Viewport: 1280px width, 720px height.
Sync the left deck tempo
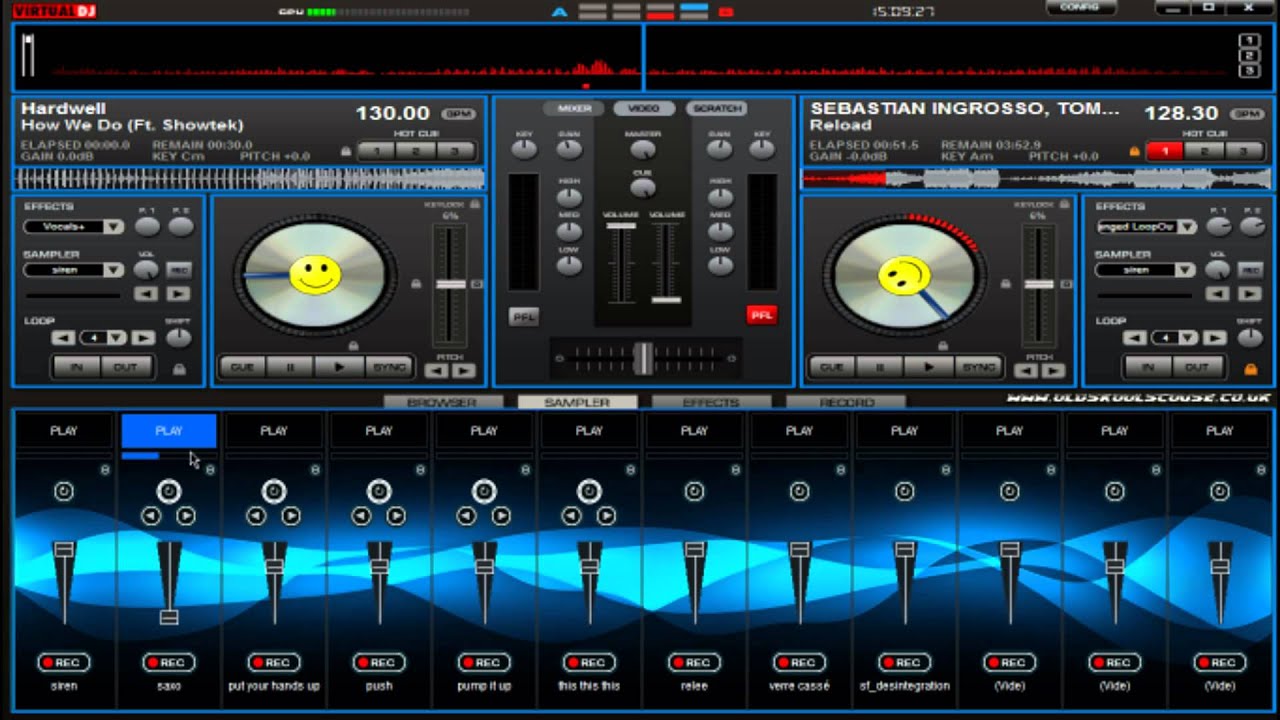(x=389, y=367)
